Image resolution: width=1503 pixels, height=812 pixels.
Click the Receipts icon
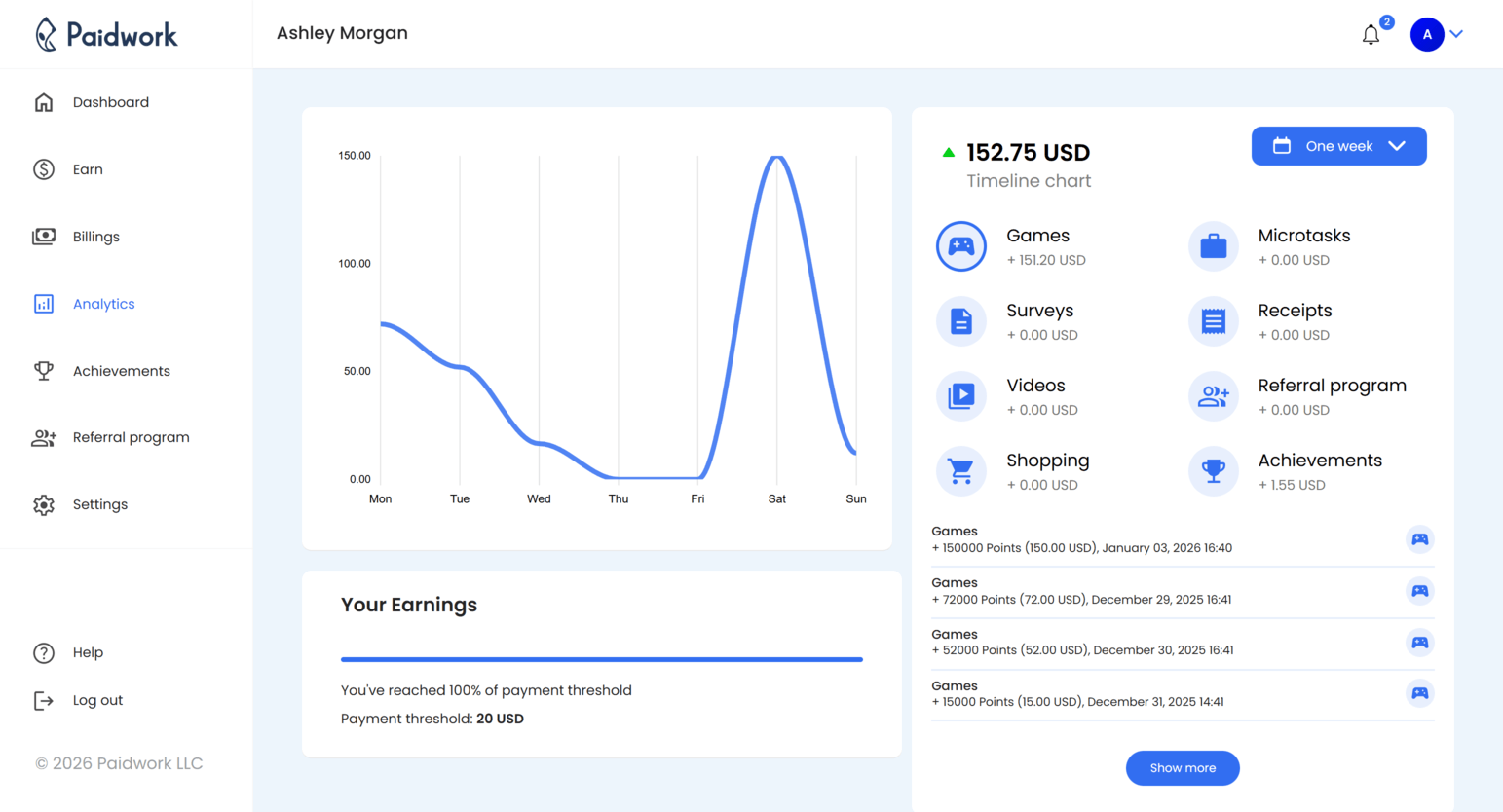pyautogui.click(x=1213, y=321)
